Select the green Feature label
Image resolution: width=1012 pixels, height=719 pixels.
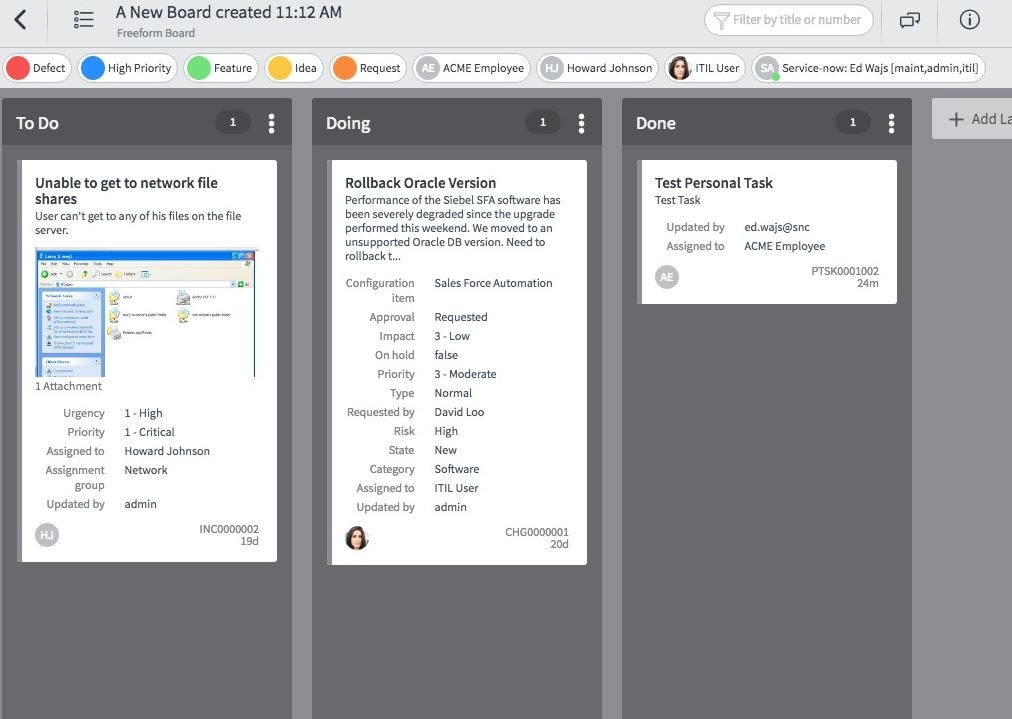[221, 68]
